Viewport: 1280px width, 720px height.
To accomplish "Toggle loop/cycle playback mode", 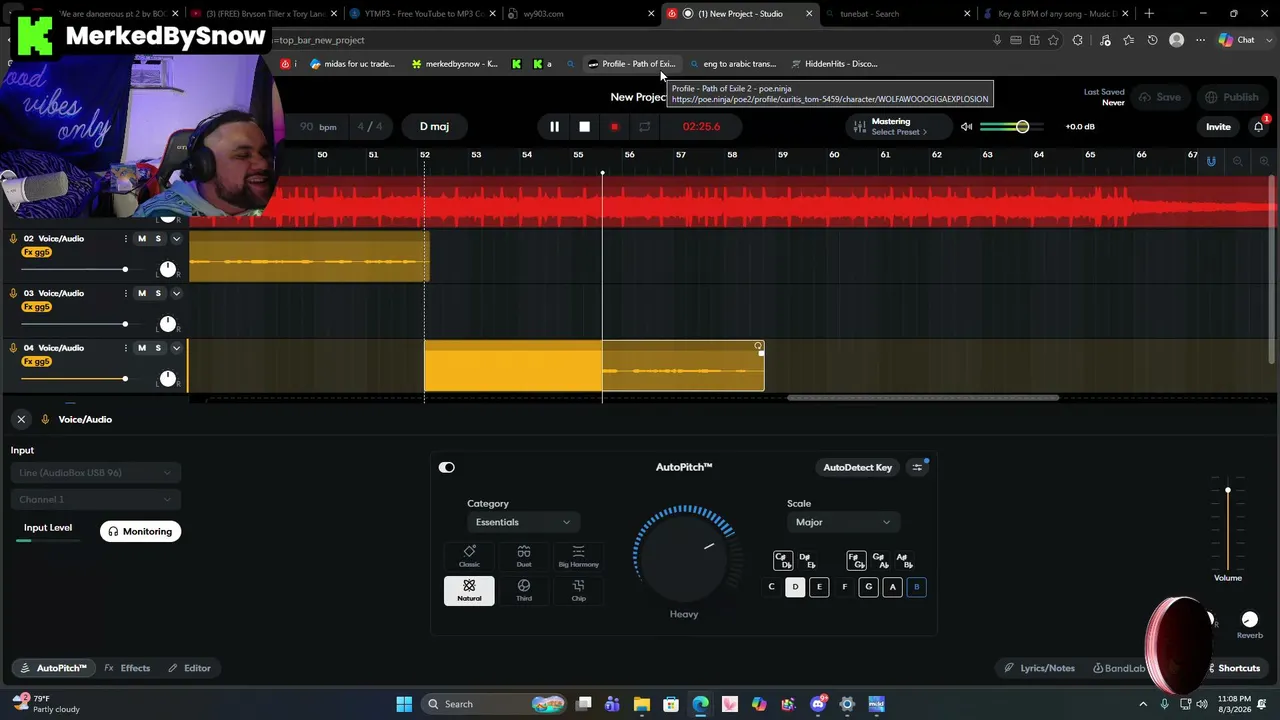I will (x=645, y=127).
